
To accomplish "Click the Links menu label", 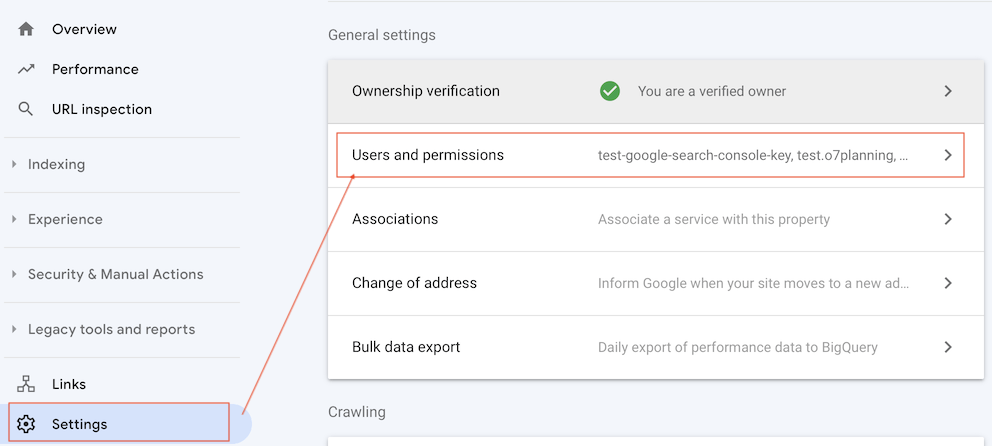I will pyautogui.click(x=69, y=384).
